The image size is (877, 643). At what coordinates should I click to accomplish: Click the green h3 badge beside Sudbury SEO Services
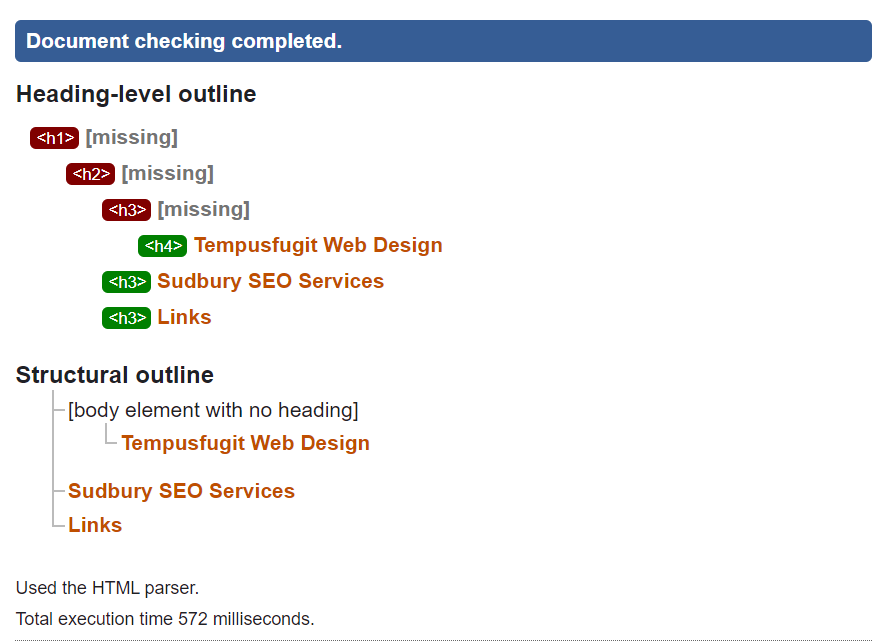pos(126,282)
